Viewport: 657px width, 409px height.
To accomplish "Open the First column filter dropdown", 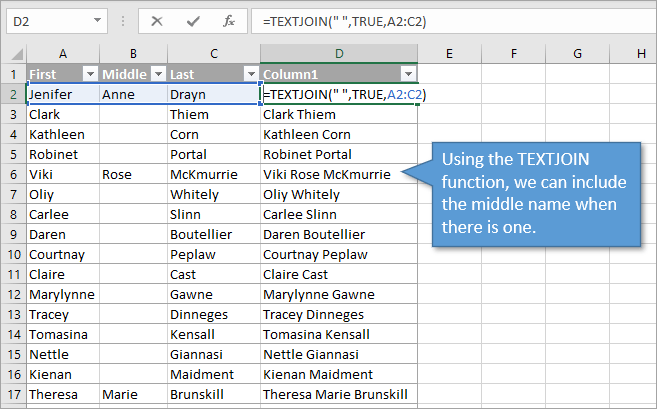I will coord(89,74).
